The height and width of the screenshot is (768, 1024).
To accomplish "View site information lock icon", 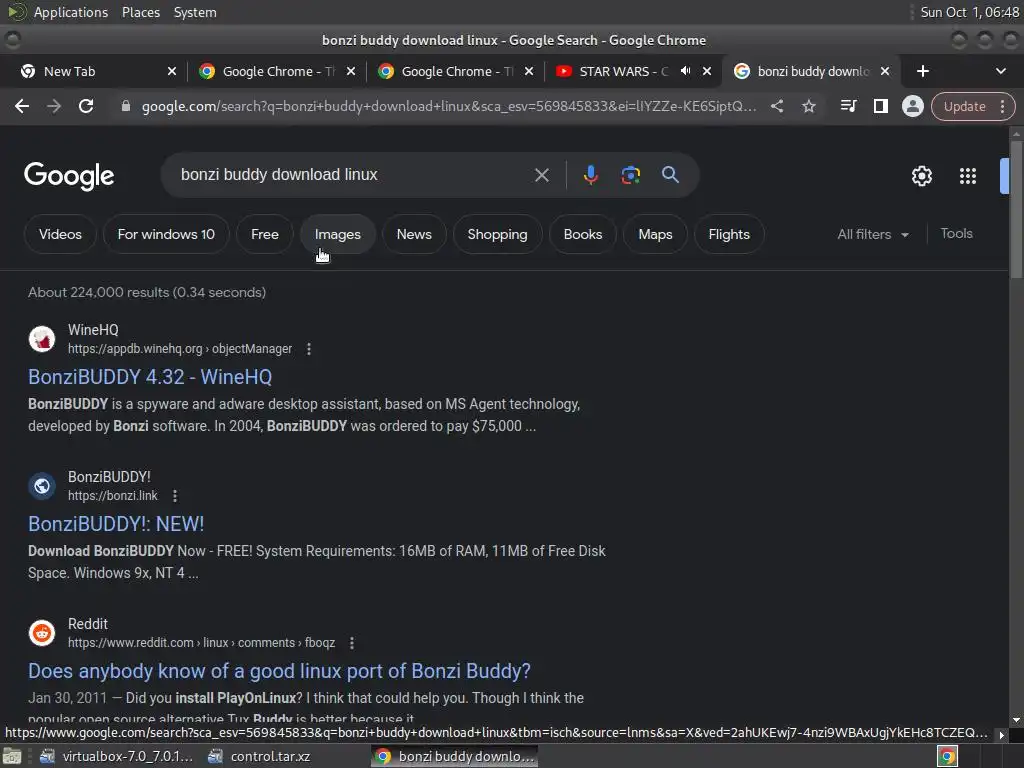I will click(126, 106).
